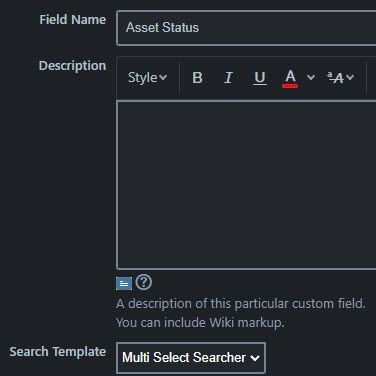The image size is (376, 376).
Task: Select text 'You can include Wiki markup.'
Action: point(200,323)
